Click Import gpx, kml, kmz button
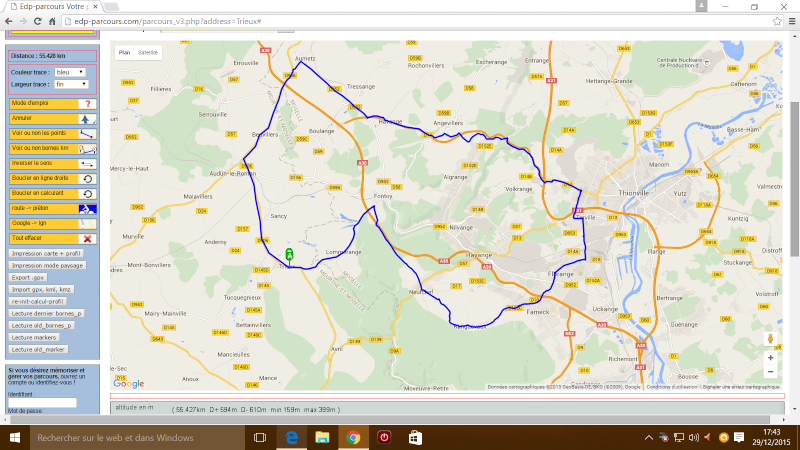The width and height of the screenshot is (800, 450). coord(41,290)
